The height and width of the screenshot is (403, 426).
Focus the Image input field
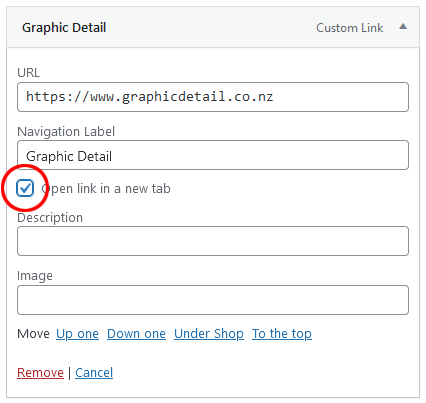pos(213,300)
